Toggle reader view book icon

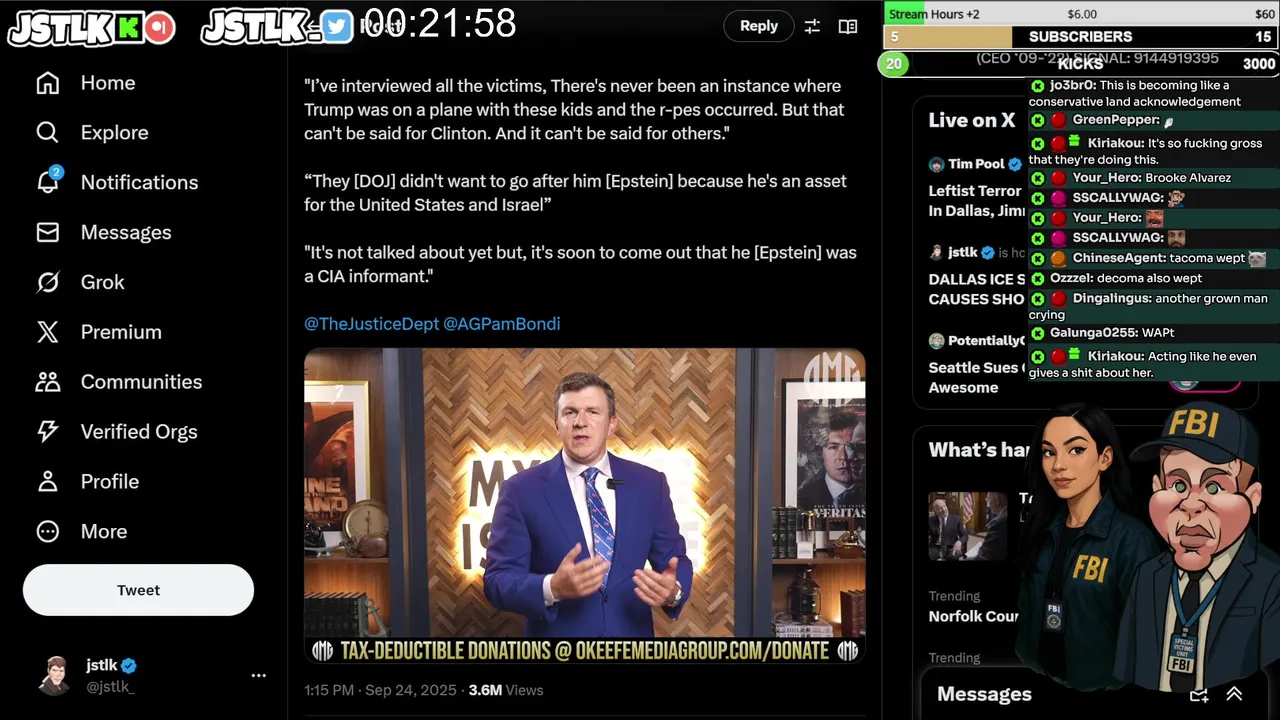(848, 27)
